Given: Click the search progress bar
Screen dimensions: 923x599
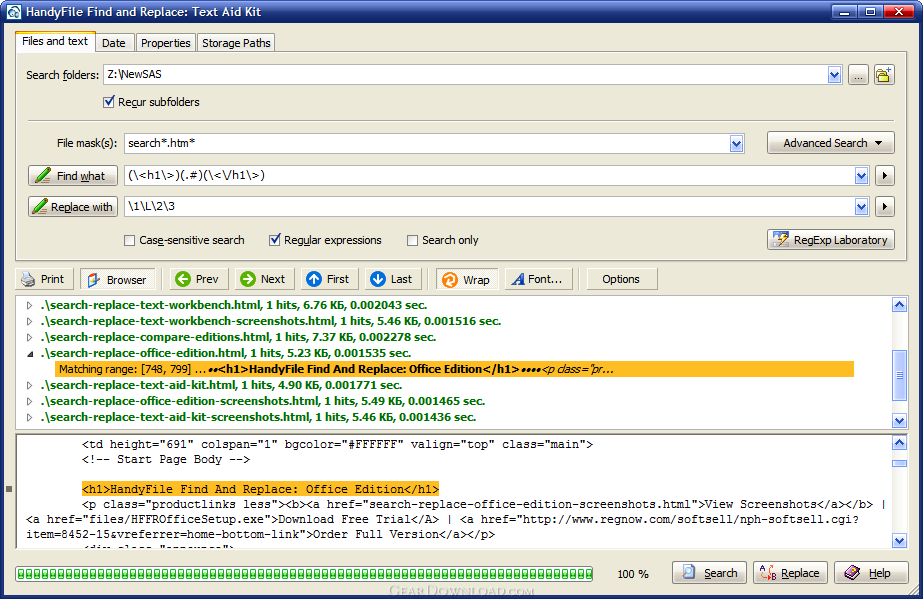Looking at the screenshot, I should pos(304,574).
